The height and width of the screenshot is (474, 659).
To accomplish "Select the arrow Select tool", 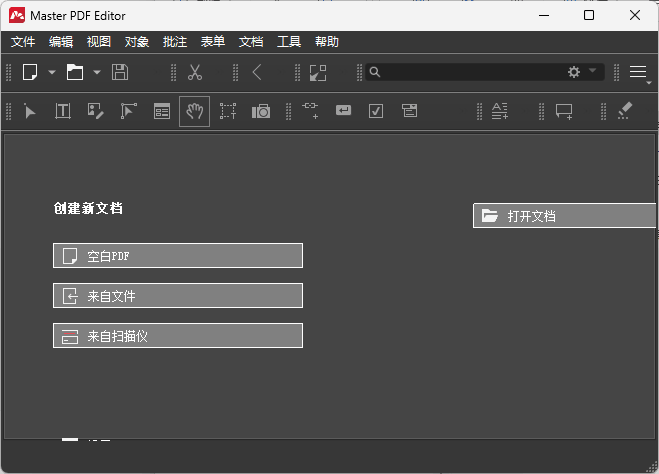I will click(30, 111).
